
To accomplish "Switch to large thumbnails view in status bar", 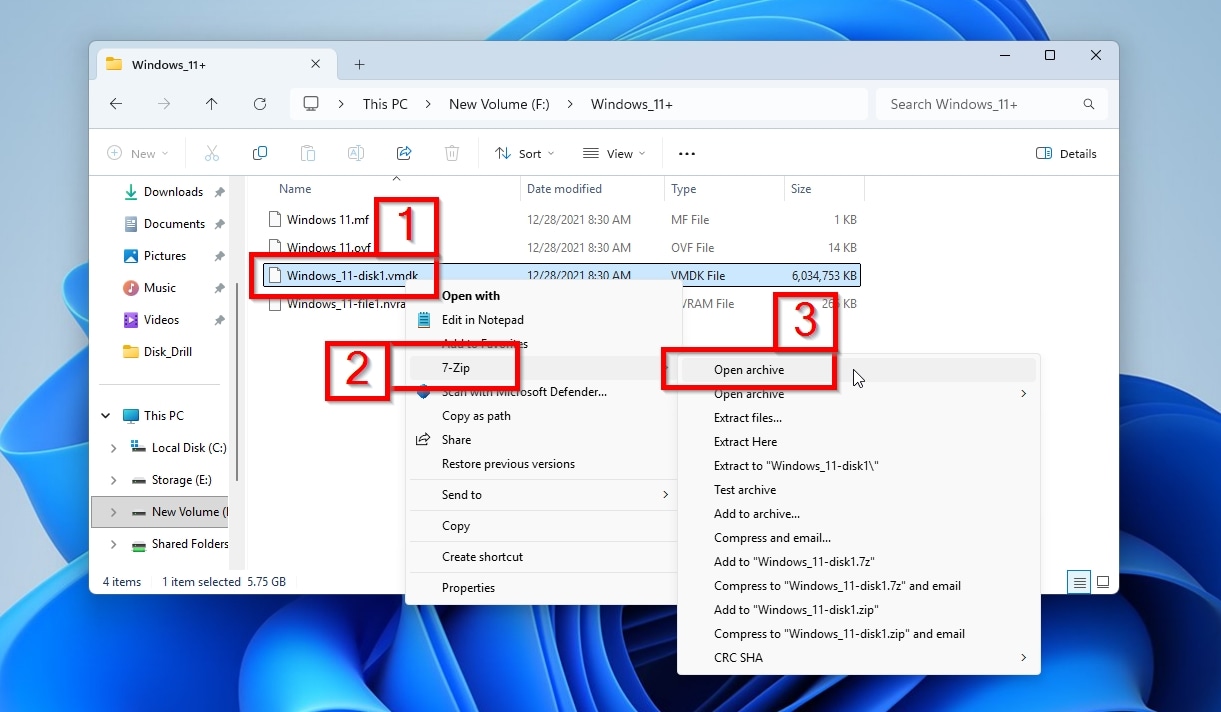I will 1103,581.
